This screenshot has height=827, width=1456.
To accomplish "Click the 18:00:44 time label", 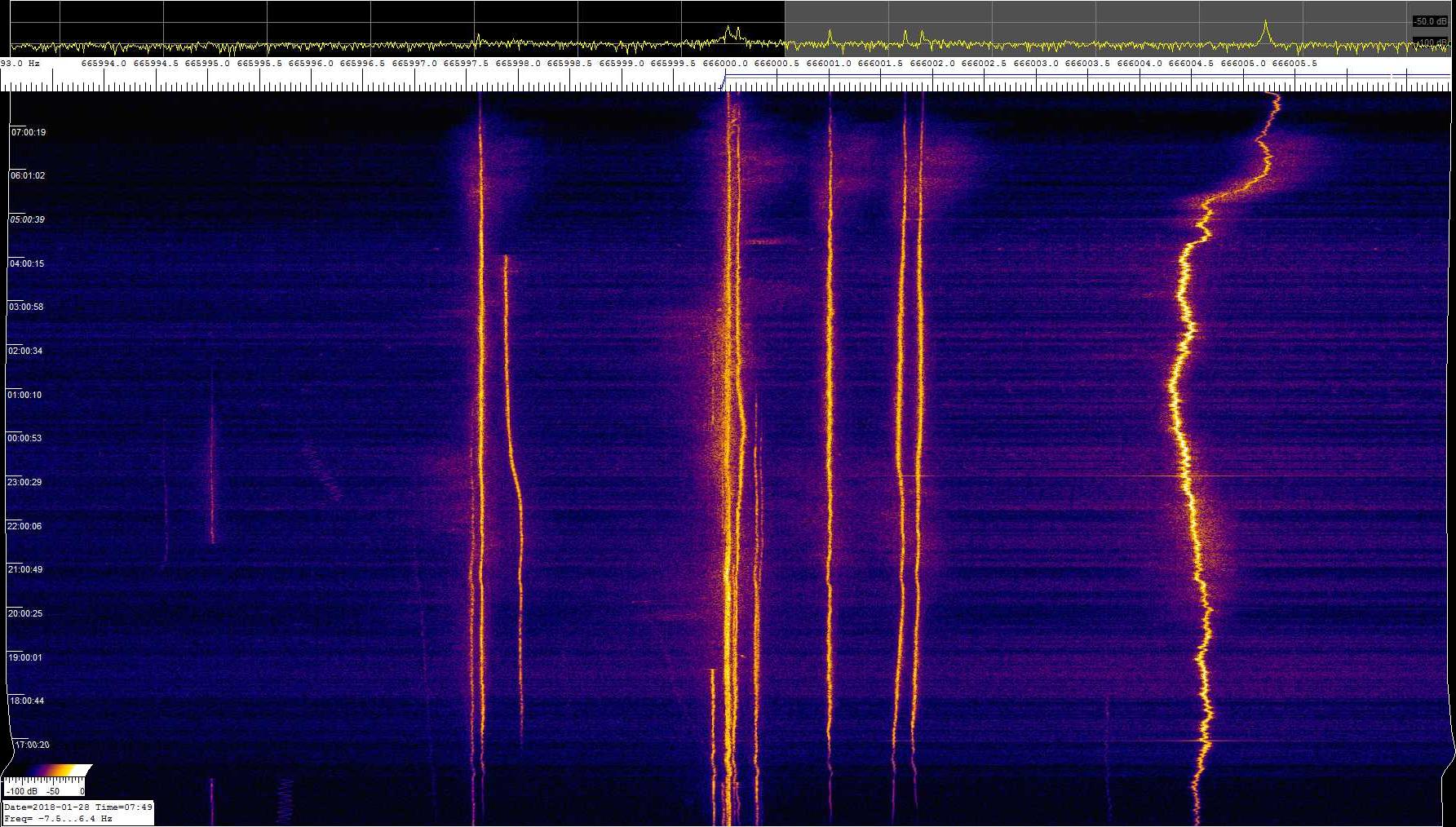I will pyautogui.click(x=27, y=701).
